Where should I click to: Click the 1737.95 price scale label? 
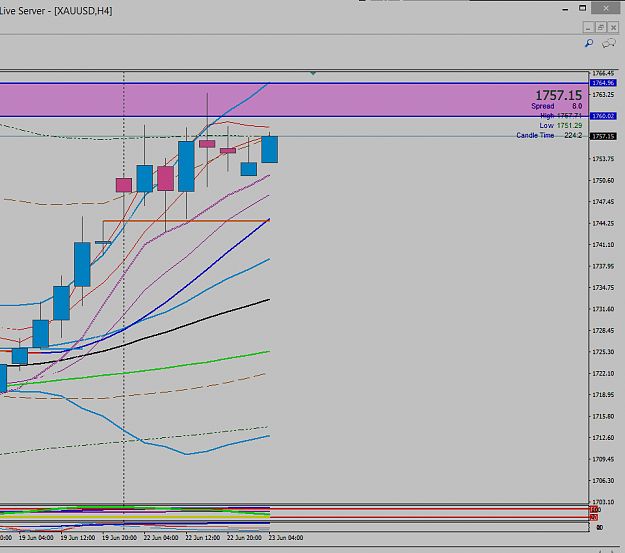603,266
